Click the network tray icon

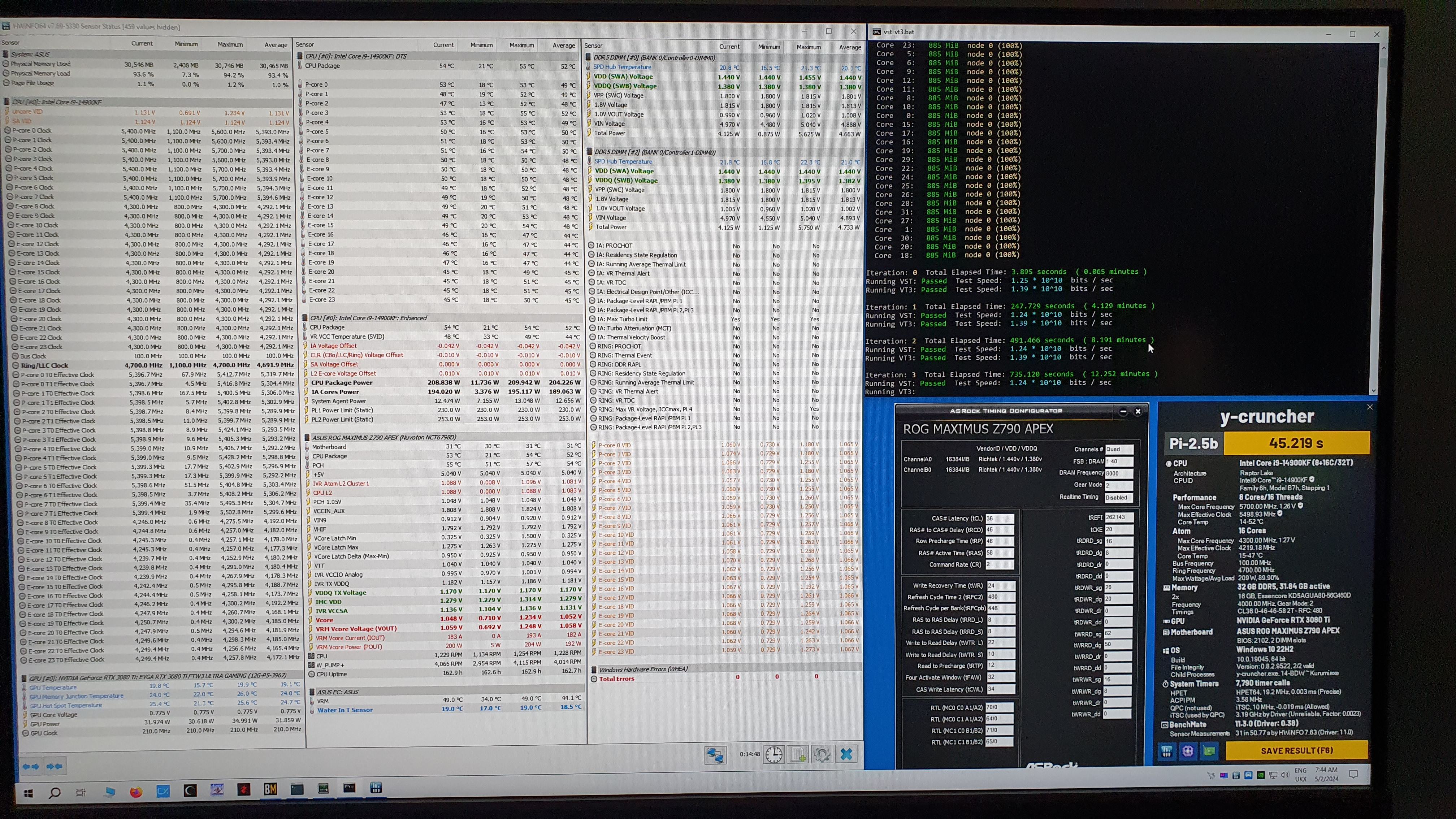click(1273, 775)
